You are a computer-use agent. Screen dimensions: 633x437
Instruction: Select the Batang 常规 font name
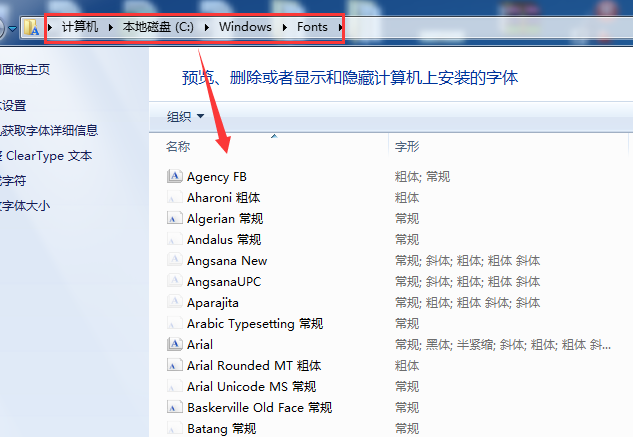(222, 429)
